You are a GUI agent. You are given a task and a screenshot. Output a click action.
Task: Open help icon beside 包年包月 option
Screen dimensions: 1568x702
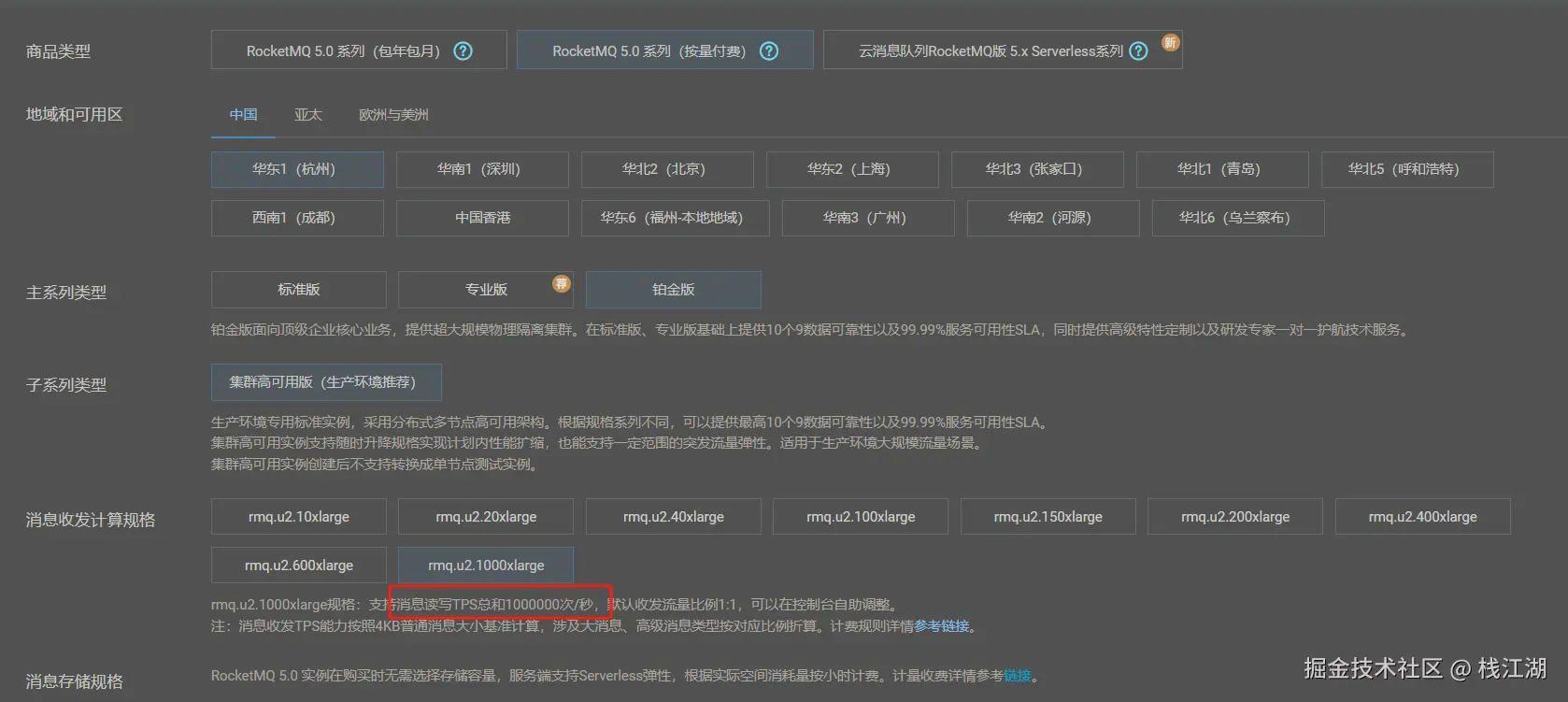coord(463,51)
